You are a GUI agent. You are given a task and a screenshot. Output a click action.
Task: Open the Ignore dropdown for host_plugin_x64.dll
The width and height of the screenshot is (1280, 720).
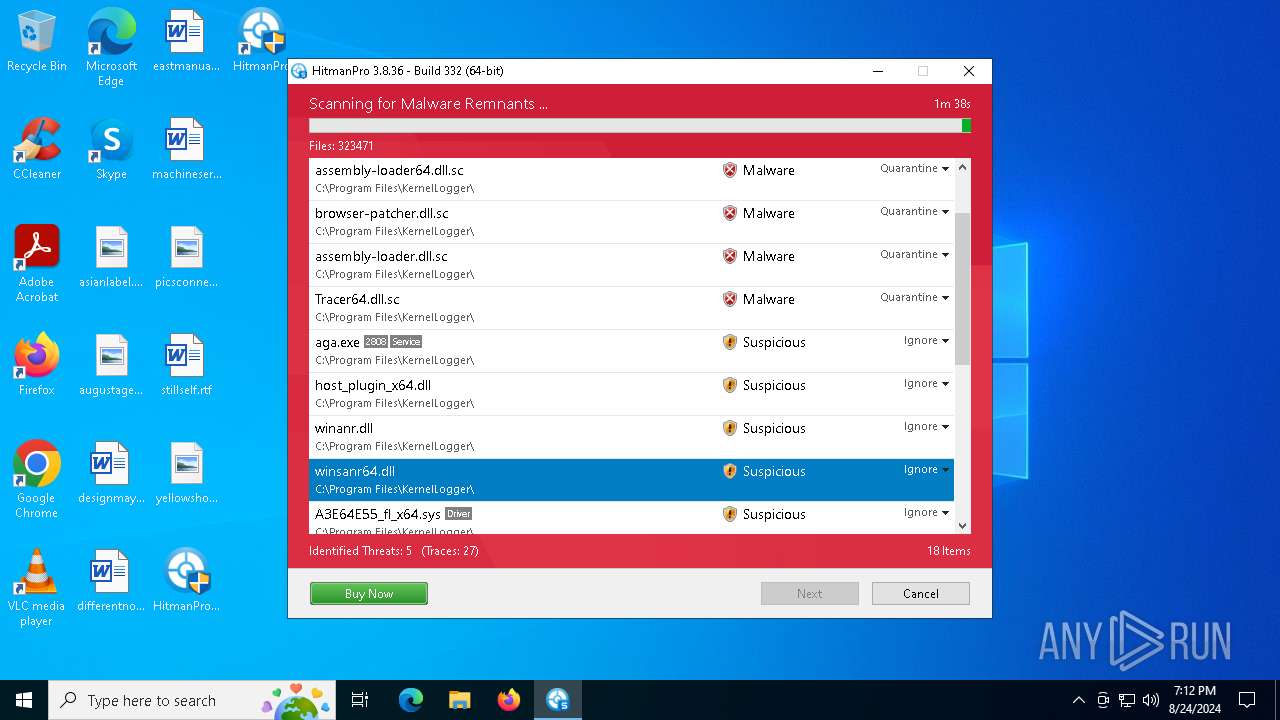pyautogui.click(x=926, y=384)
